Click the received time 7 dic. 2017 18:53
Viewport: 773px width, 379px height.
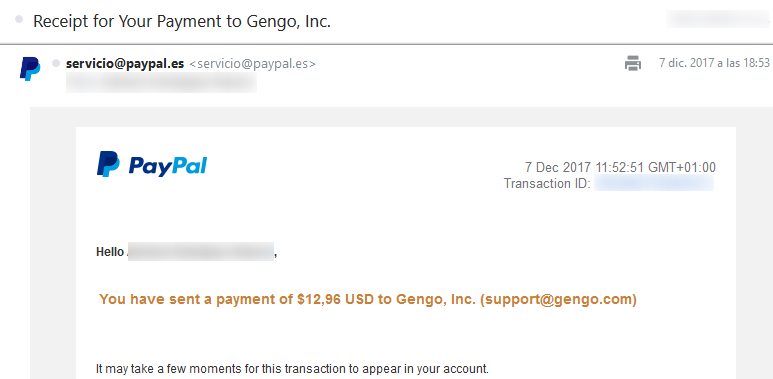(x=714, y=63)
